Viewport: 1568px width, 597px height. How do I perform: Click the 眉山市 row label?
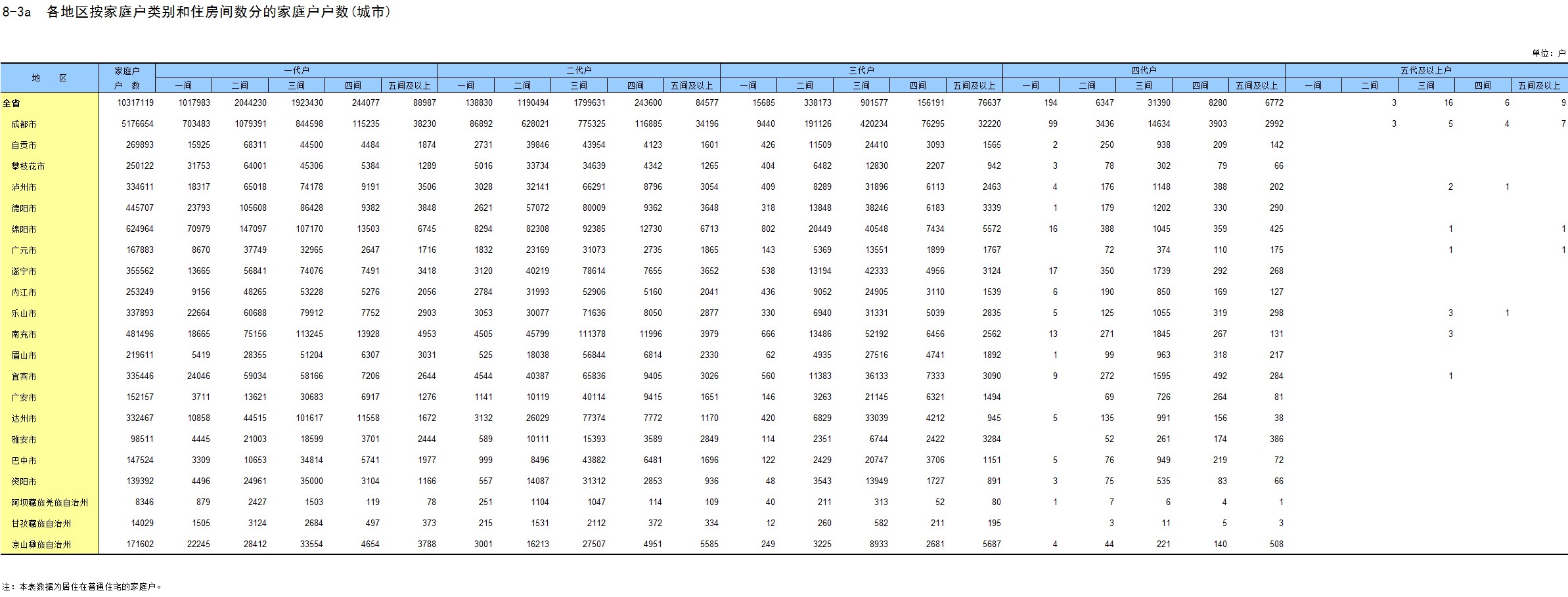tap(24, 355)
